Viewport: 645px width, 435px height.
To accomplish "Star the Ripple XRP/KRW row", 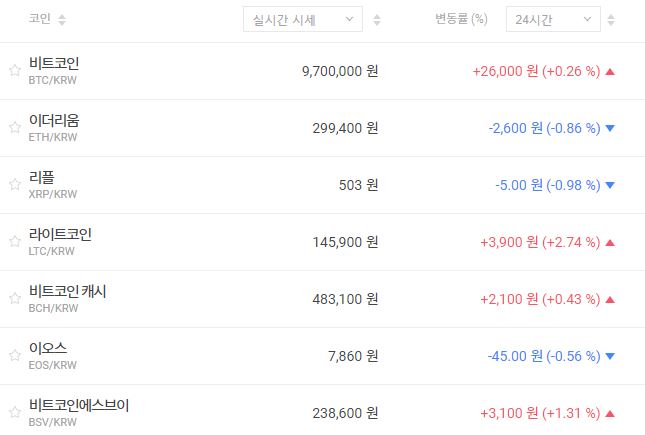I will pos(14,185).
